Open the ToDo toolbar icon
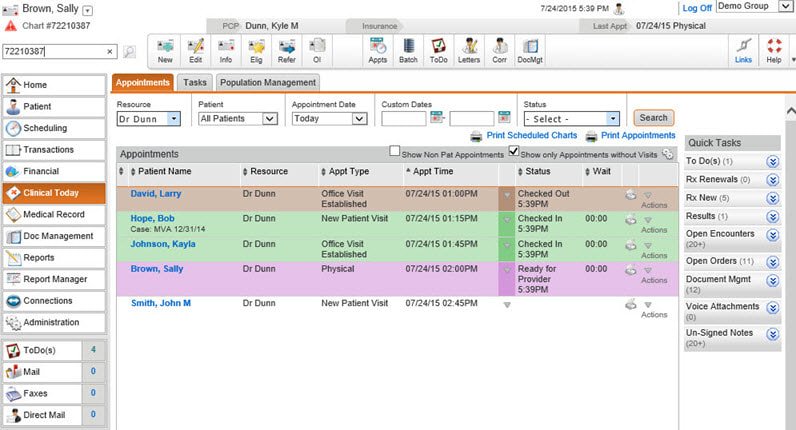The width and height of the screenshot is (796, 430). pyautogui.click(x=439, y=51)
